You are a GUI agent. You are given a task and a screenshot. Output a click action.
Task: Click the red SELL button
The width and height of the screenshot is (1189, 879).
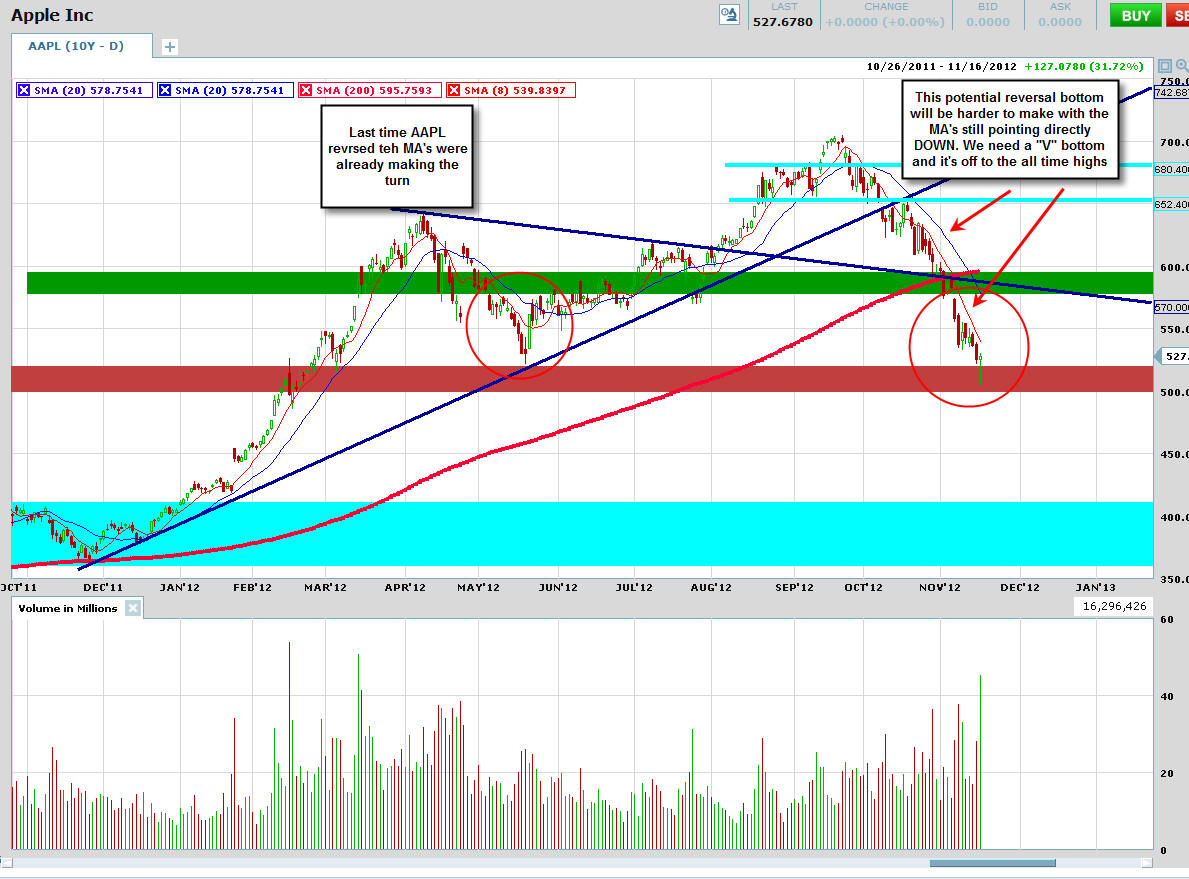pyautogui.click(x=1178, y=15)
